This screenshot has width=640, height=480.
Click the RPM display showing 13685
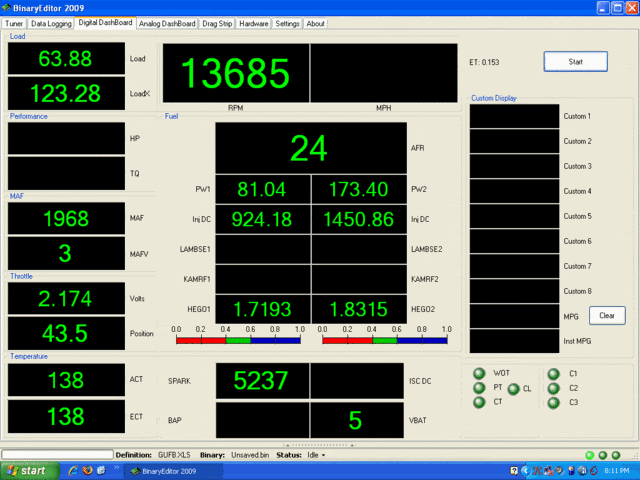coord(236,73)
